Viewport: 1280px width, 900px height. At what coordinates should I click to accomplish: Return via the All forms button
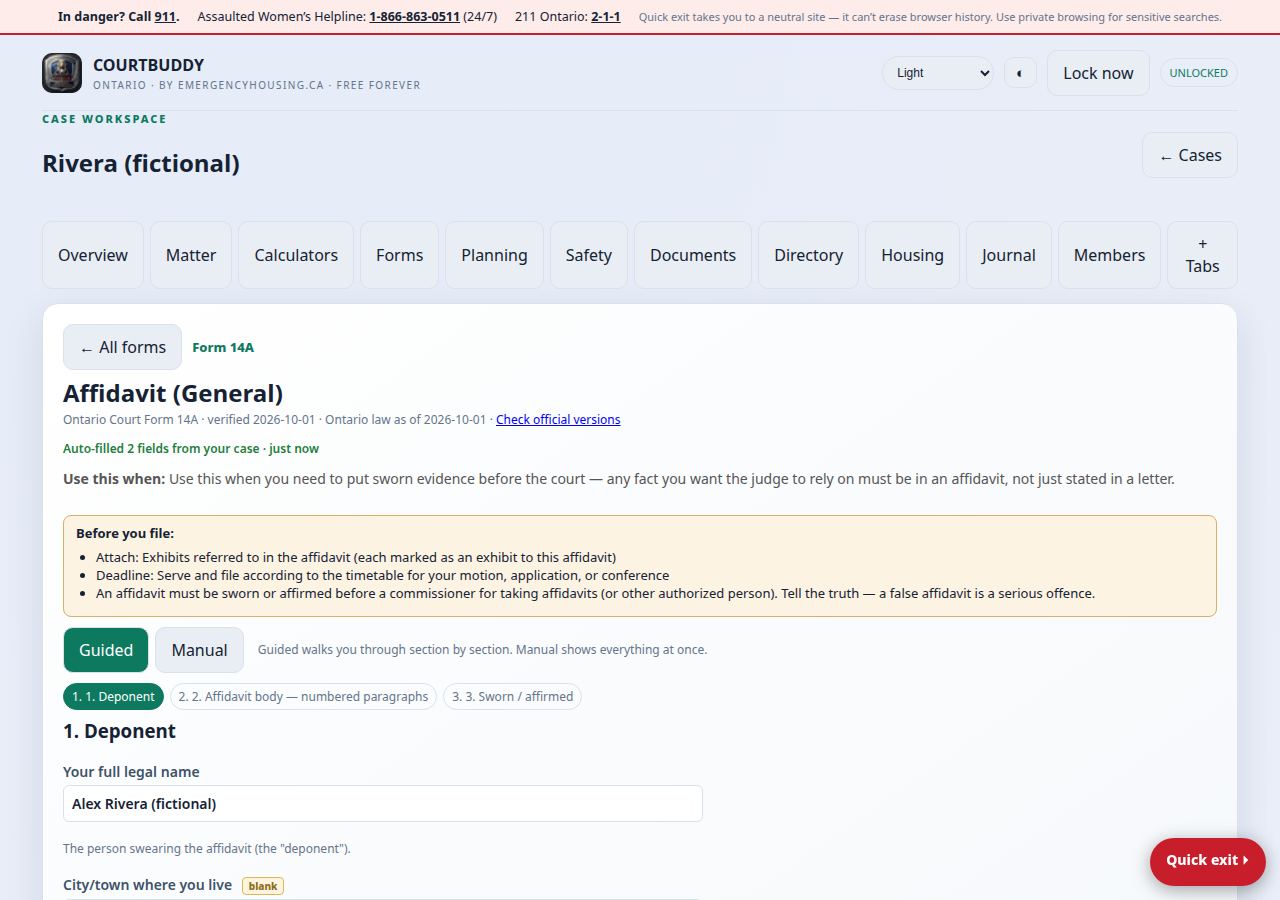(x=122, y=347)
